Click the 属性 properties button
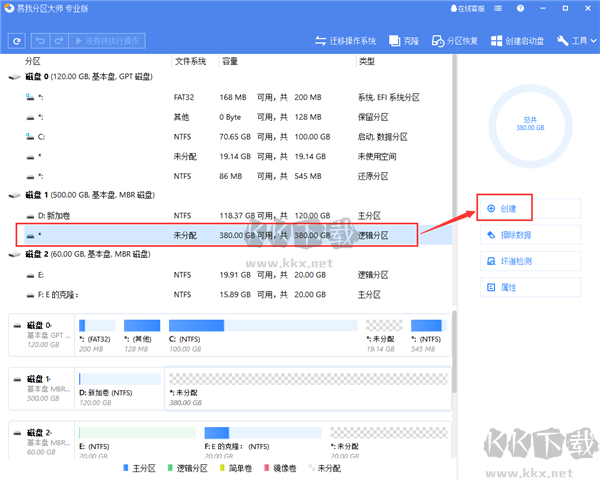Viewport: 600px width, 480px height. click(530, 287)
